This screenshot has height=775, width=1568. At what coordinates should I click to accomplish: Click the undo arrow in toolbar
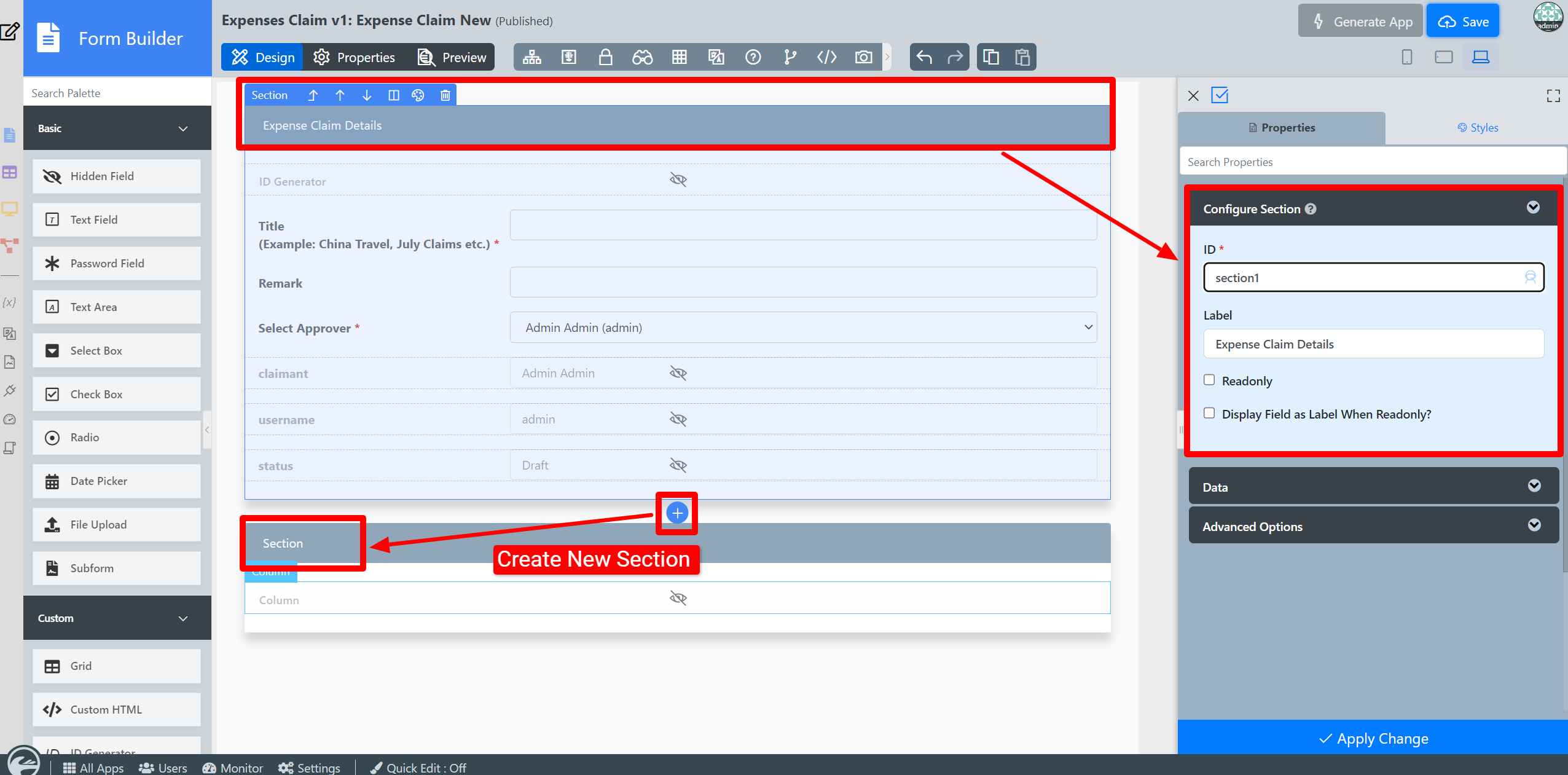pyautogui.click(x=924, y=57)
